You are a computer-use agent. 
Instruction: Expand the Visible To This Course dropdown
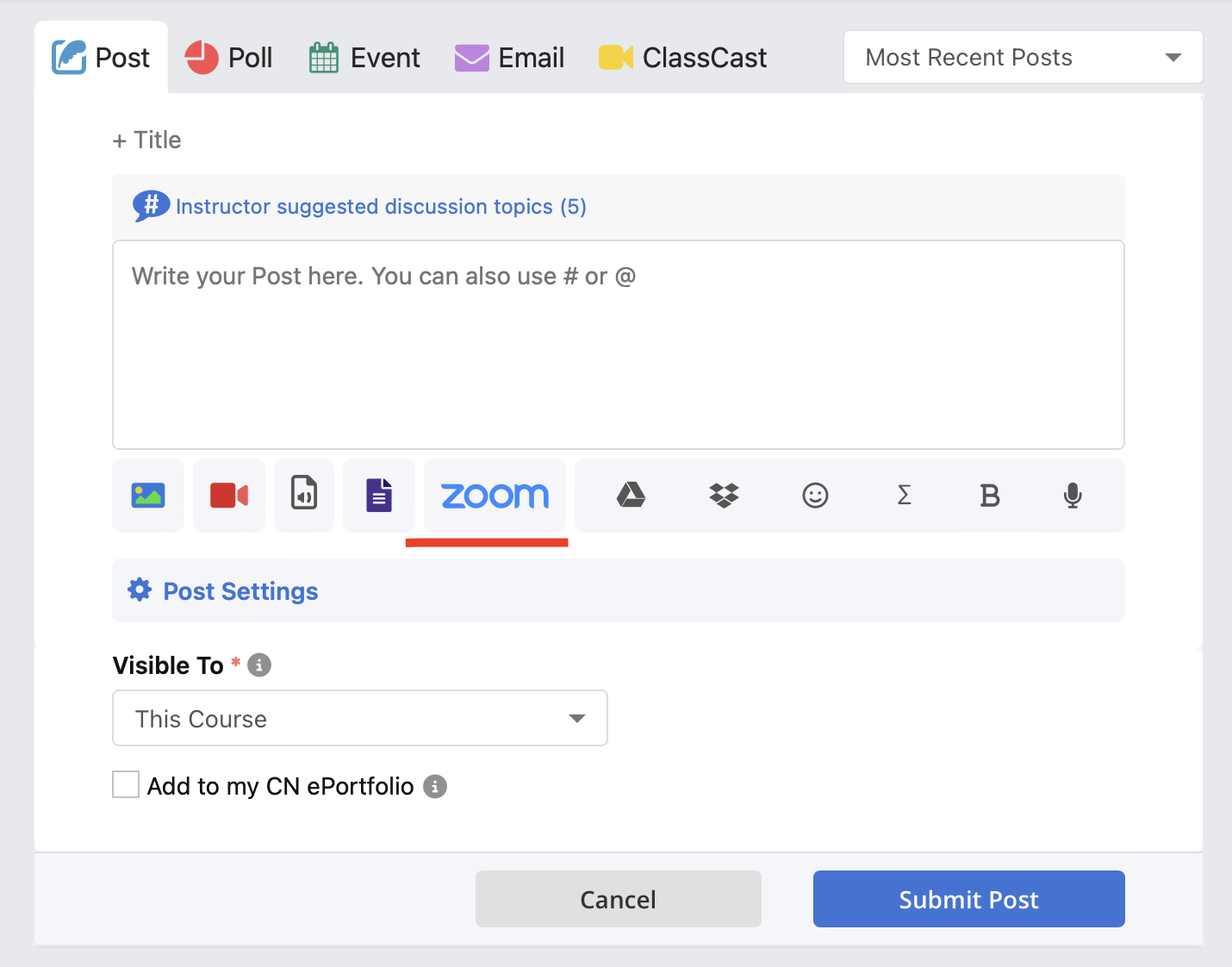pos(360,718)
